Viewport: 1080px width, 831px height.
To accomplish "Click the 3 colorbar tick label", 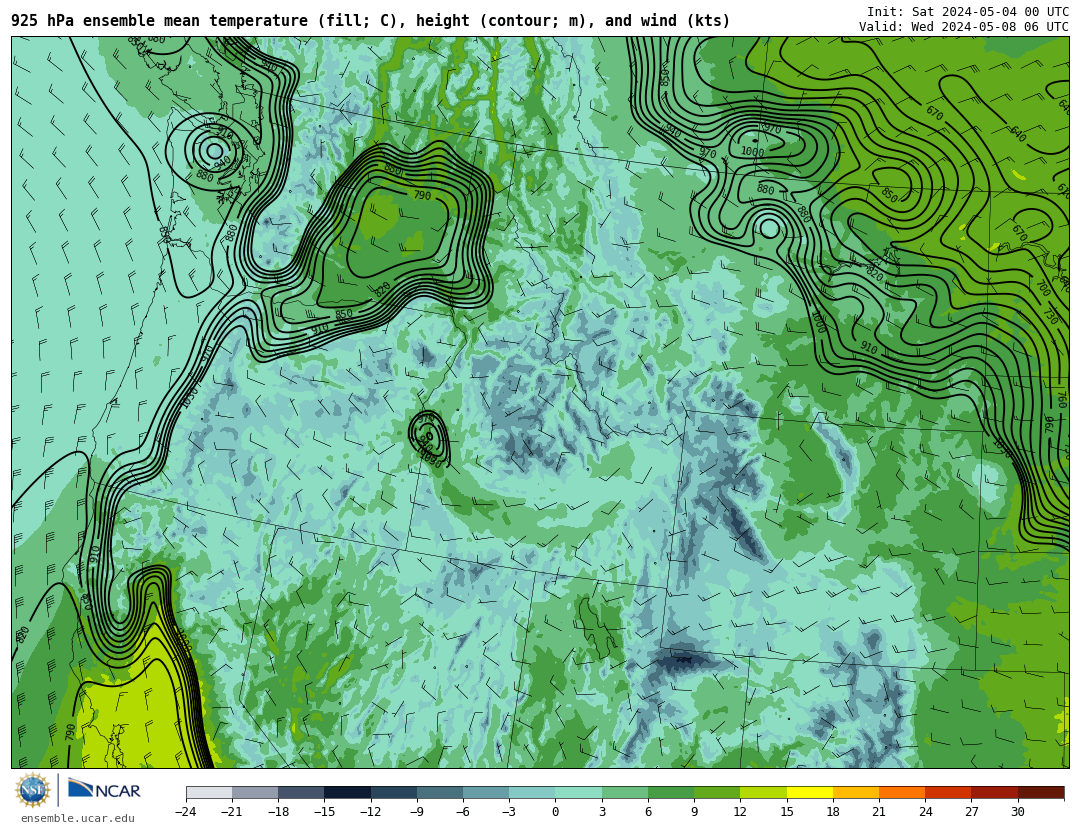I will [602, 812].
